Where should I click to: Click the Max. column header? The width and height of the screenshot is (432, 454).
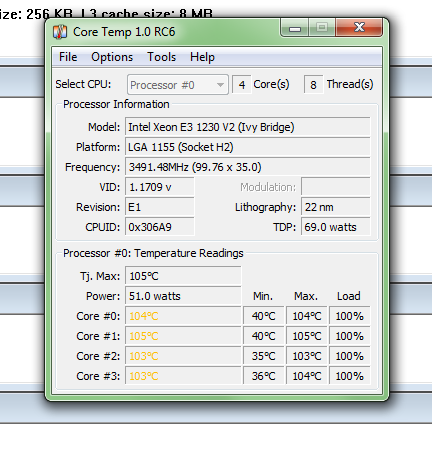click(306, 296)
